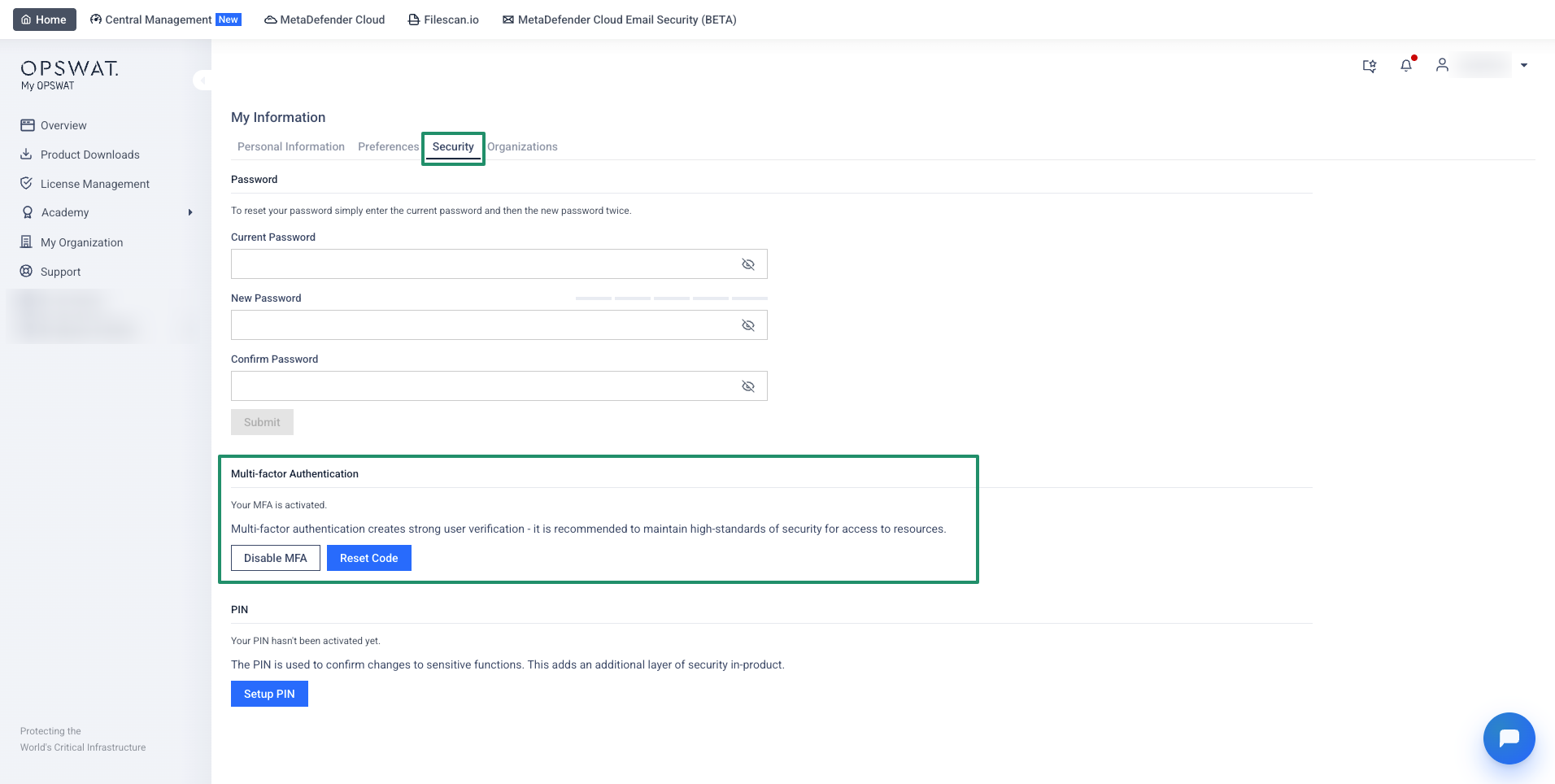This screenshot has width=1555, height=784.
Task: Expand the Academy sidebar submenu arrow
Action: point(190,213)
